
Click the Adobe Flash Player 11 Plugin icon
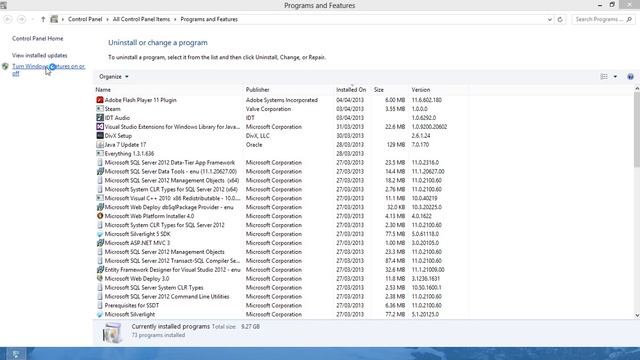100,100
